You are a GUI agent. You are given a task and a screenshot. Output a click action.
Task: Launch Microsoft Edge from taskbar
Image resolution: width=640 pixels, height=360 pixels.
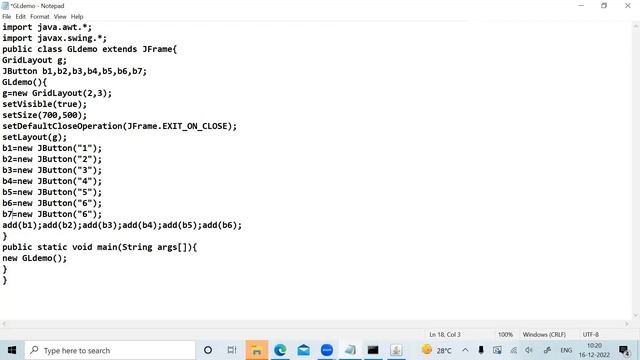280,350
